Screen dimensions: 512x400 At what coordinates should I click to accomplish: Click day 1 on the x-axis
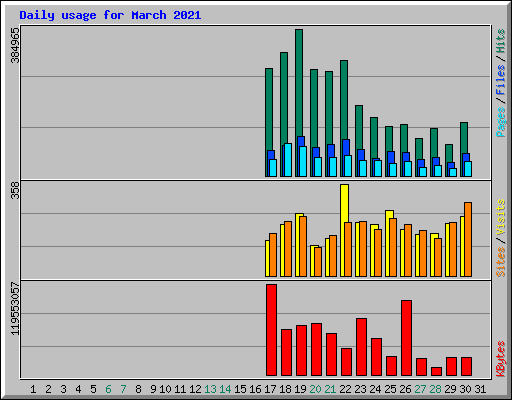click(x=33, y=389)
